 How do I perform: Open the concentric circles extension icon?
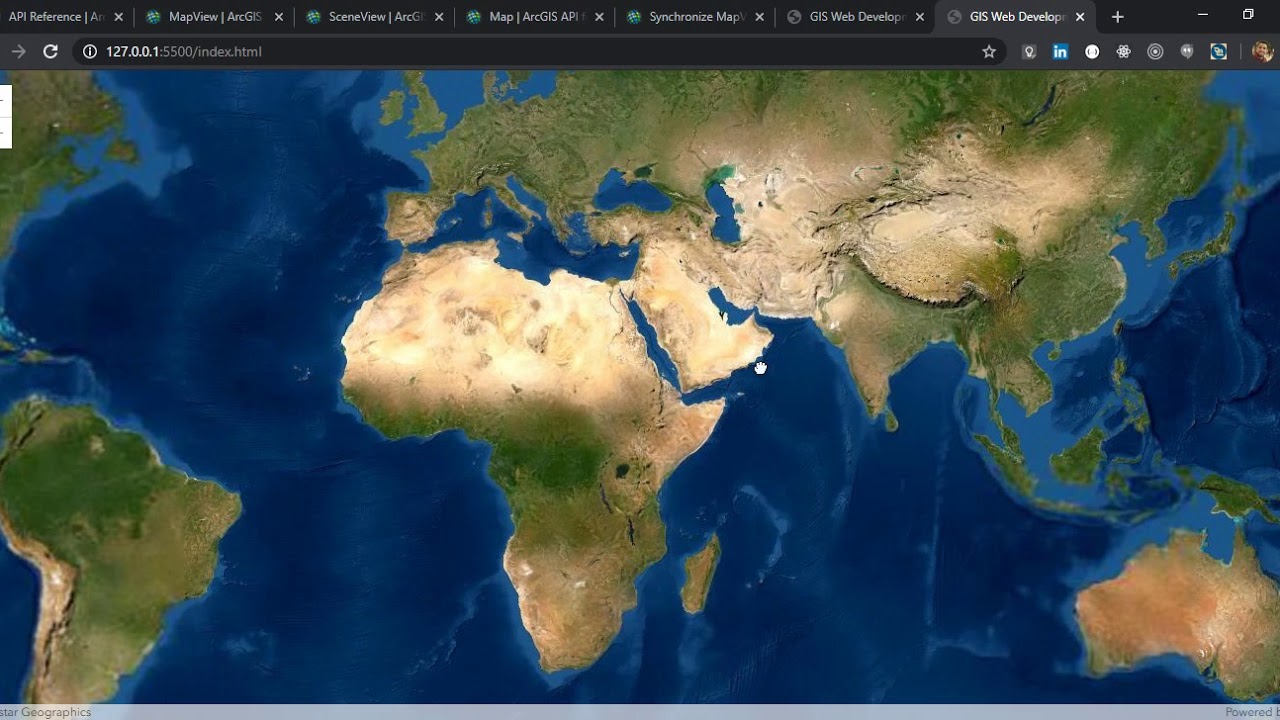1155,51
